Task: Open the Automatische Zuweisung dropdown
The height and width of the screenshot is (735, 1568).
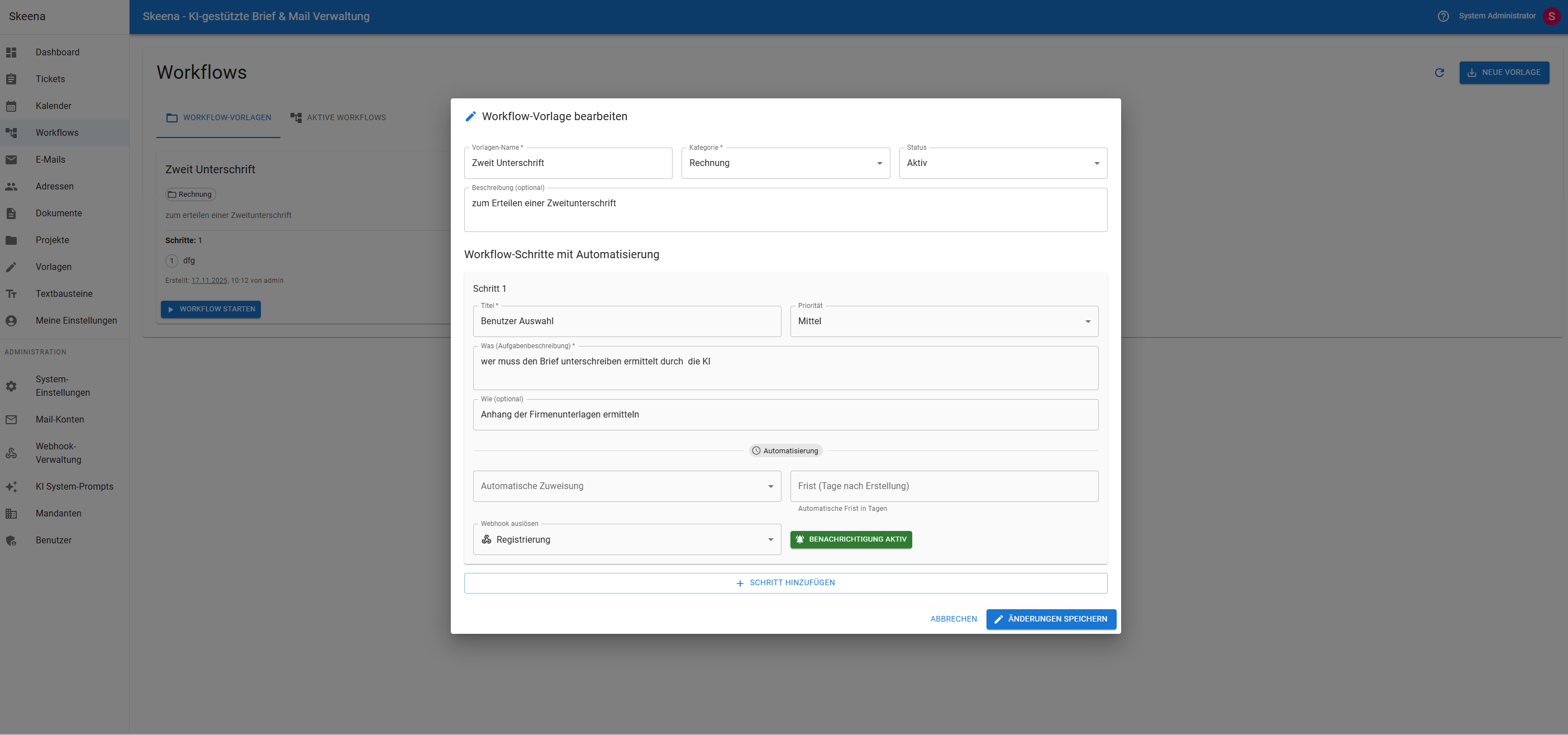Action: (x=626, y=486)
